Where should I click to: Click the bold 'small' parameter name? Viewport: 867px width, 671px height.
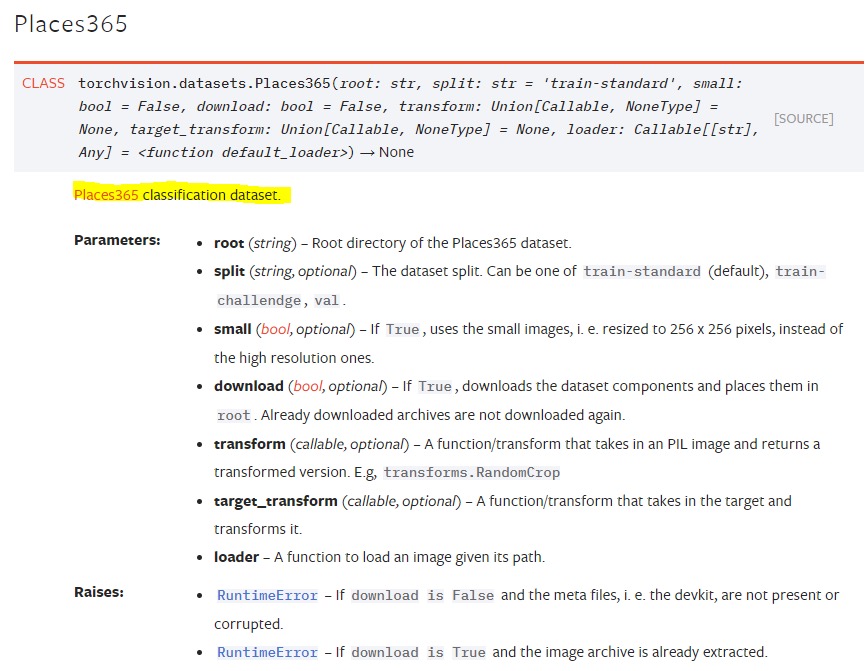tap(233, 329)
